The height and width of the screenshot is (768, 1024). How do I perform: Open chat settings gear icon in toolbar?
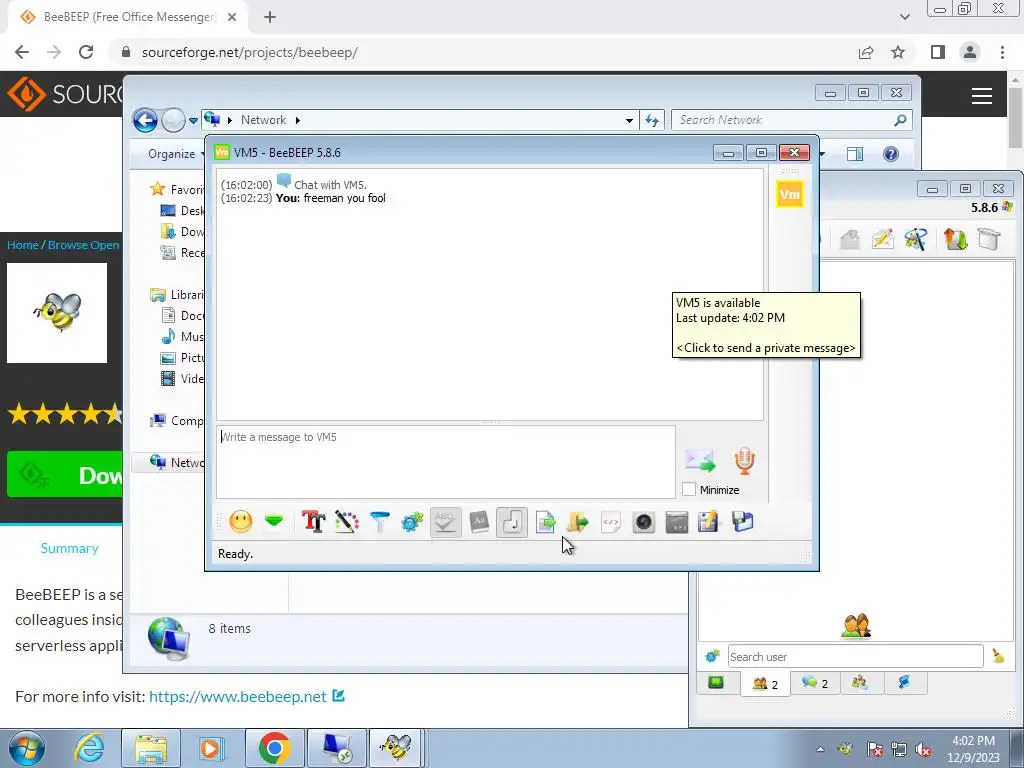pos(412,522)
